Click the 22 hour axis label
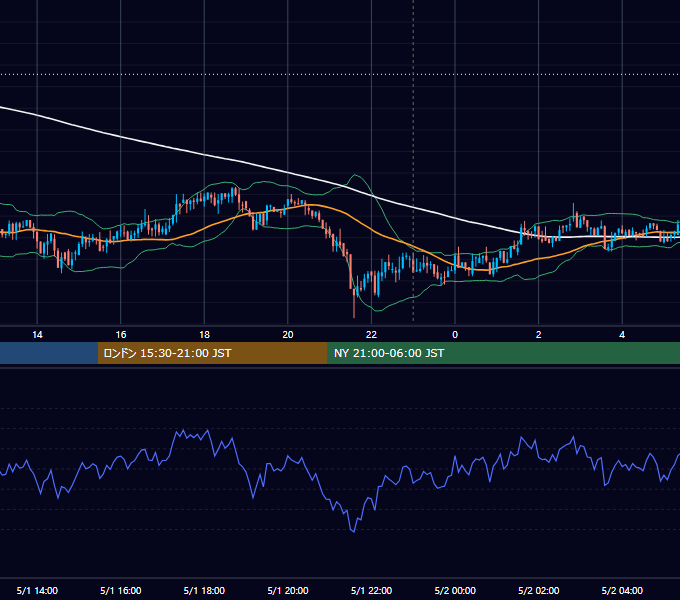 click(371, 335)
